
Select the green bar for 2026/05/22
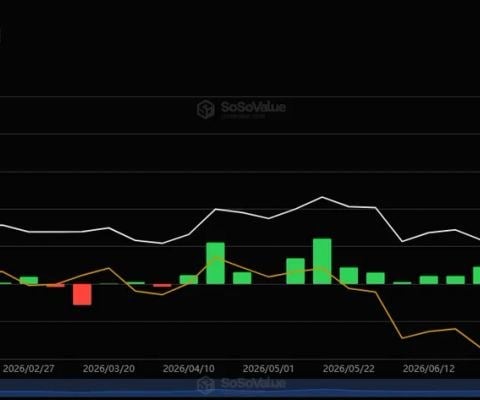click(349, 276)
